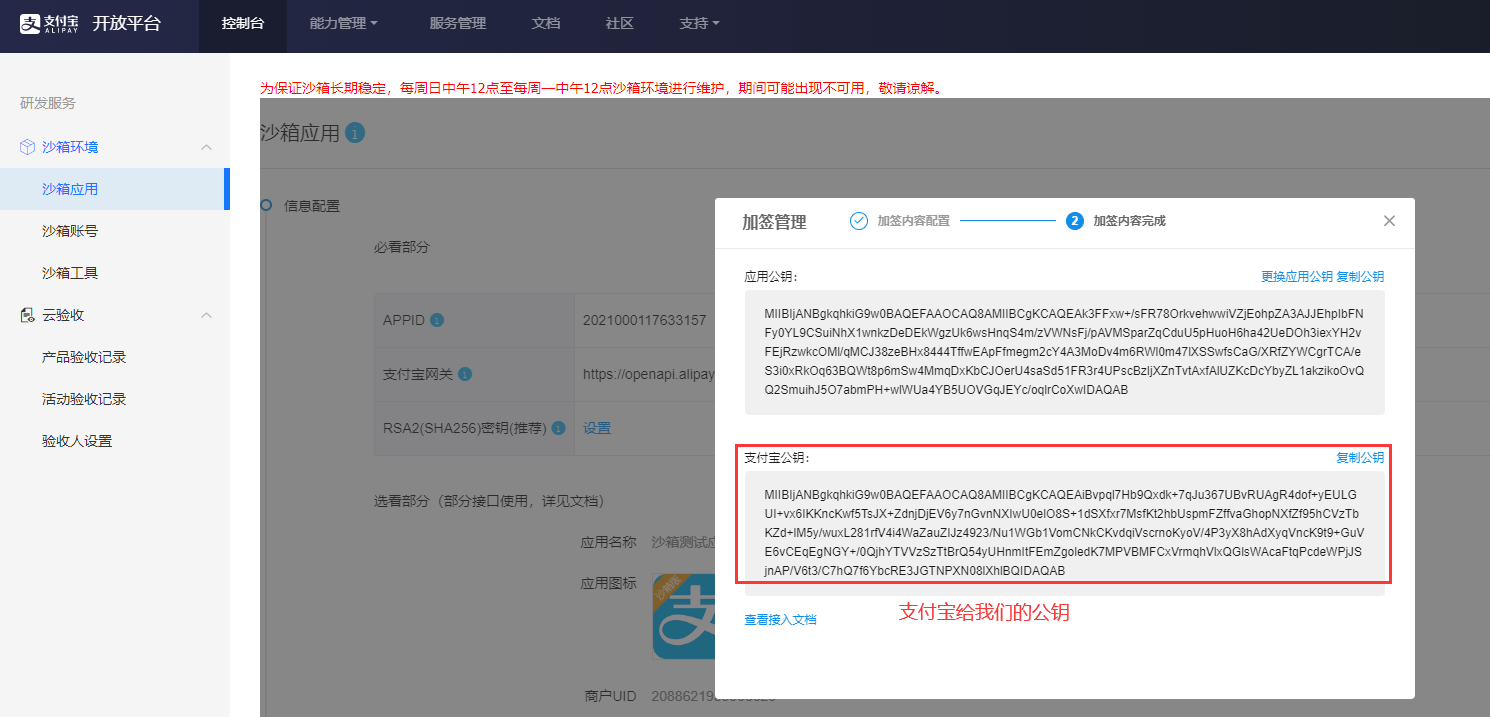Click 更换应用公钥 link
The height and width of the screenshot is (717, 1490).
coord(1297,277)
